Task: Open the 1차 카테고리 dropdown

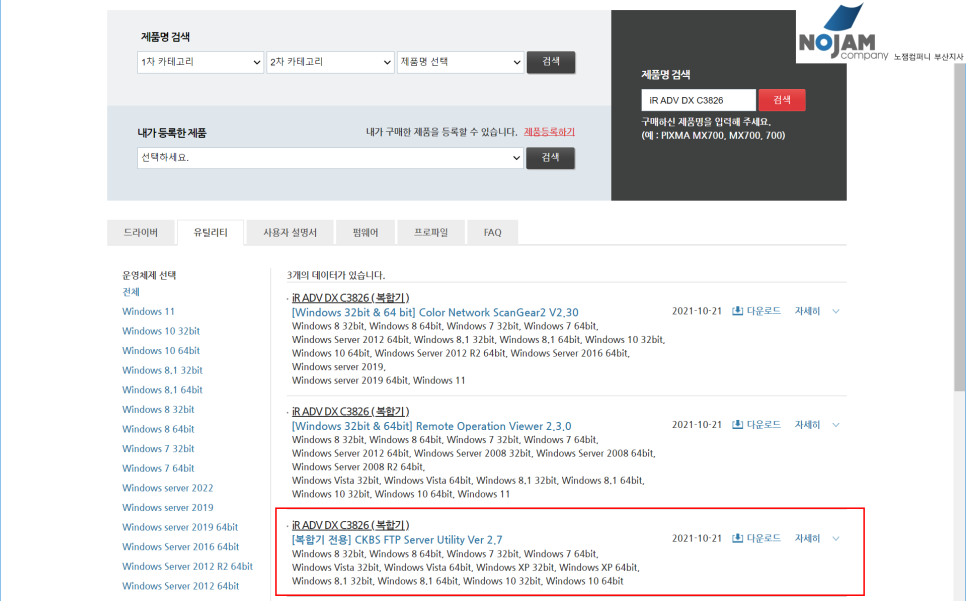Action: pyautogui.click(x=200, y=62)
